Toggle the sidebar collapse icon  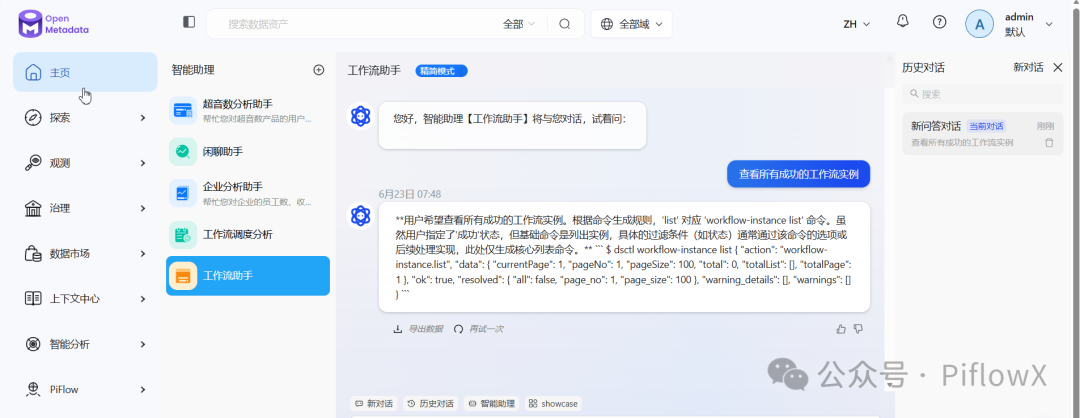tap(189, 22)
